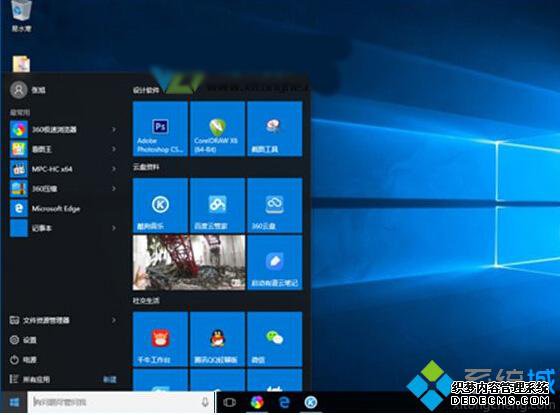Open Task View on the taskbar
Screen dimensions: 560x415
click(x=229, y=402)
